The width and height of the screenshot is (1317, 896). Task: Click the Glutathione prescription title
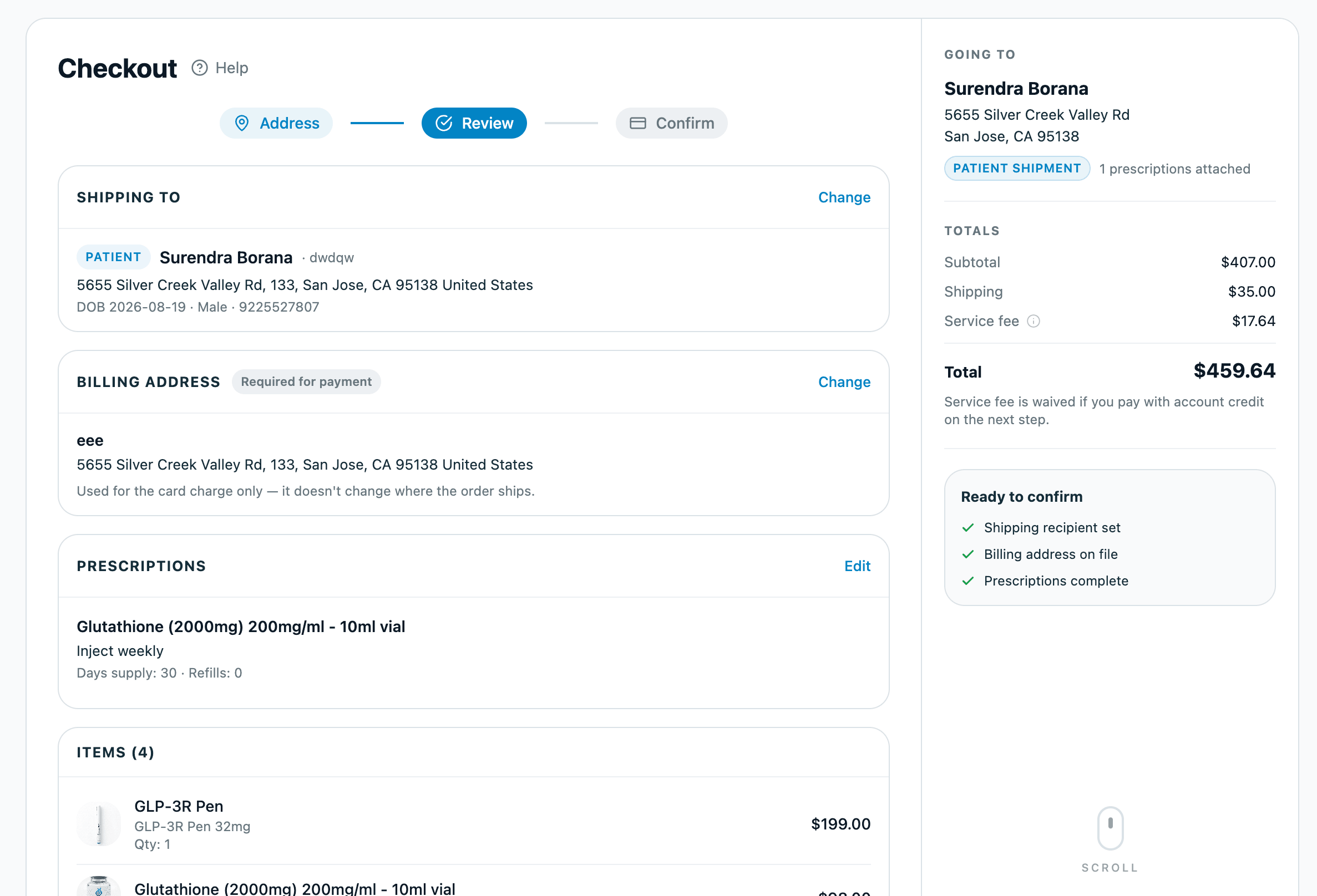click(241, 627)
